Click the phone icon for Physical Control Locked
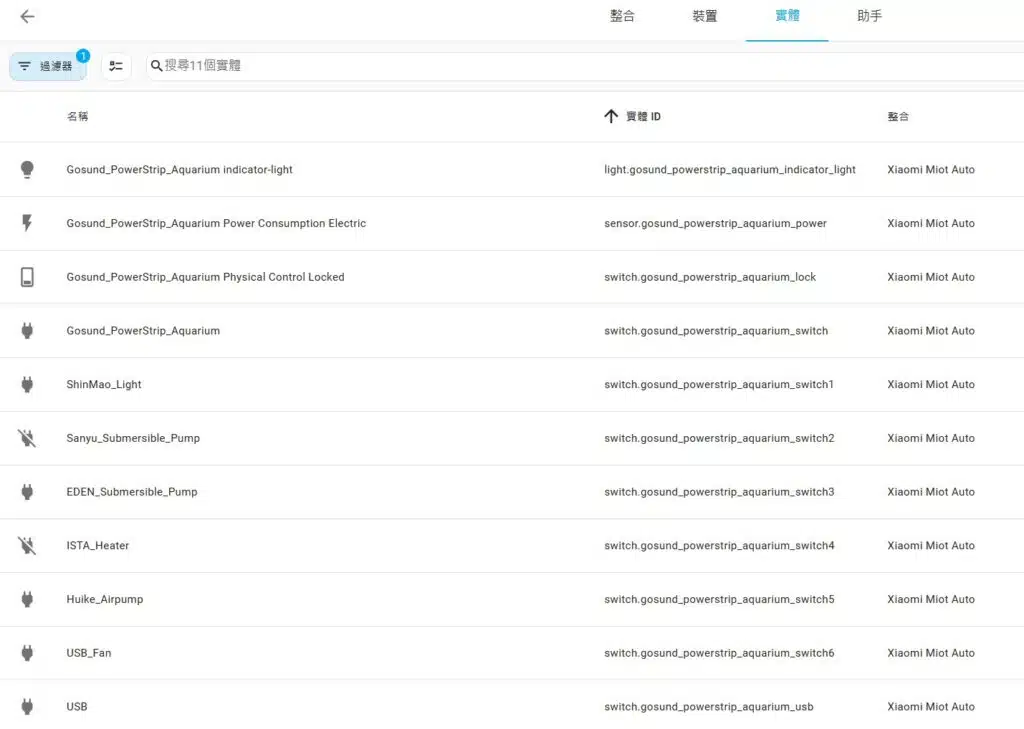Screen dimensions: 1024x729 27,277
